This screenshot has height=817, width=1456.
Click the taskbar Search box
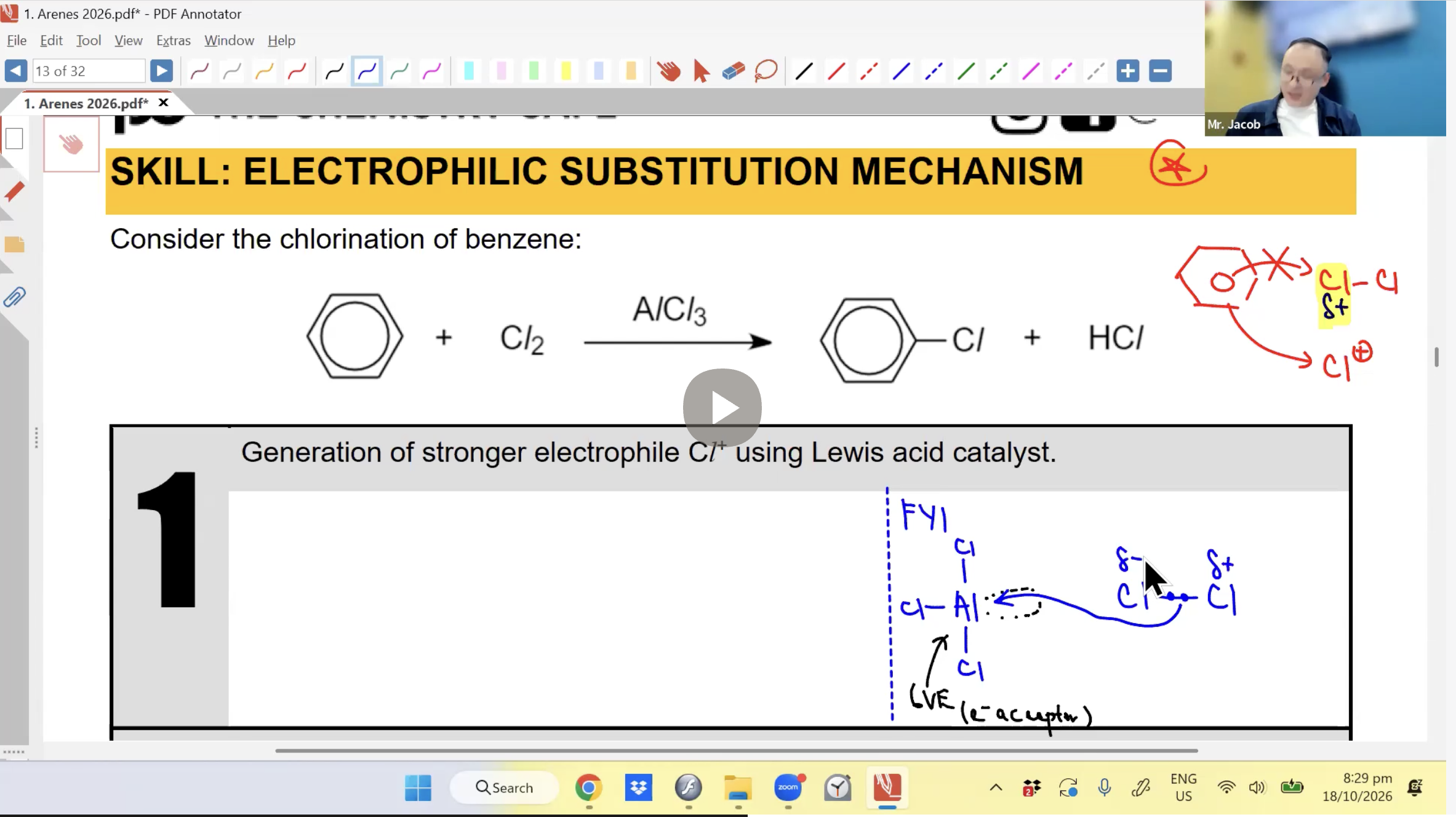tap(504, 787)
